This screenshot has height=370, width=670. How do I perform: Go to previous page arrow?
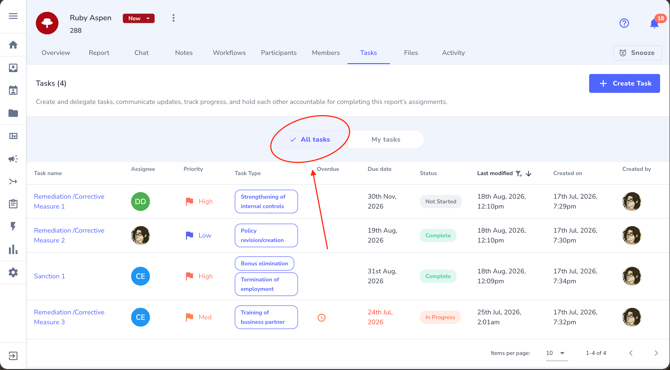(x=631, y=353)
